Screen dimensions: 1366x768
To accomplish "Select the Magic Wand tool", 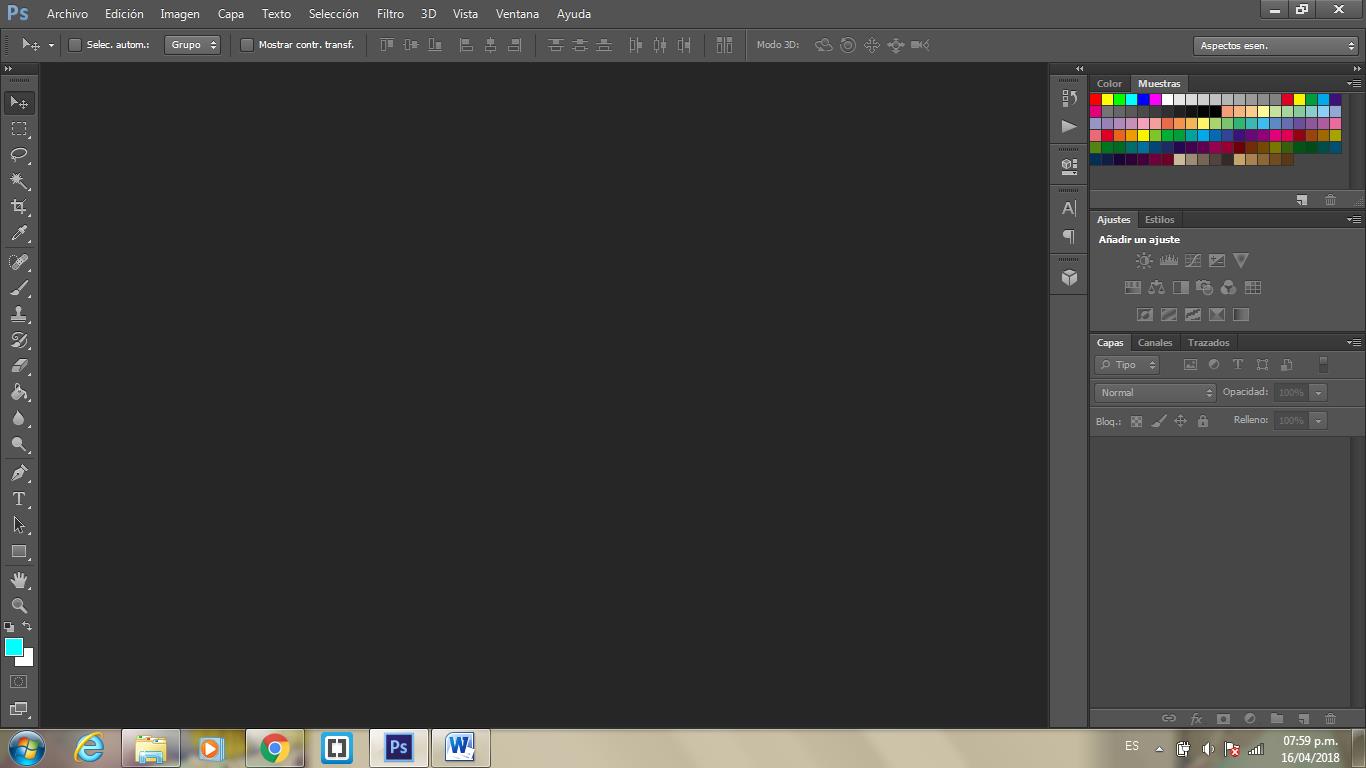I will [19, 181].
